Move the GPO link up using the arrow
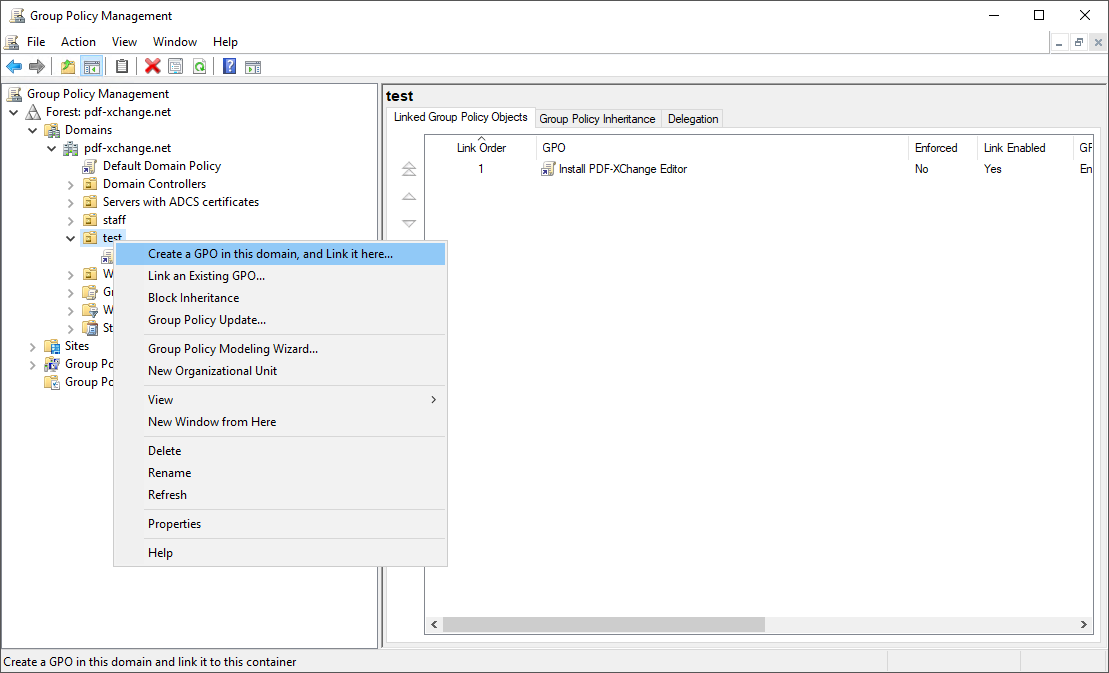This screenshot has width=1109, height=673. click(x=408, y=196)
